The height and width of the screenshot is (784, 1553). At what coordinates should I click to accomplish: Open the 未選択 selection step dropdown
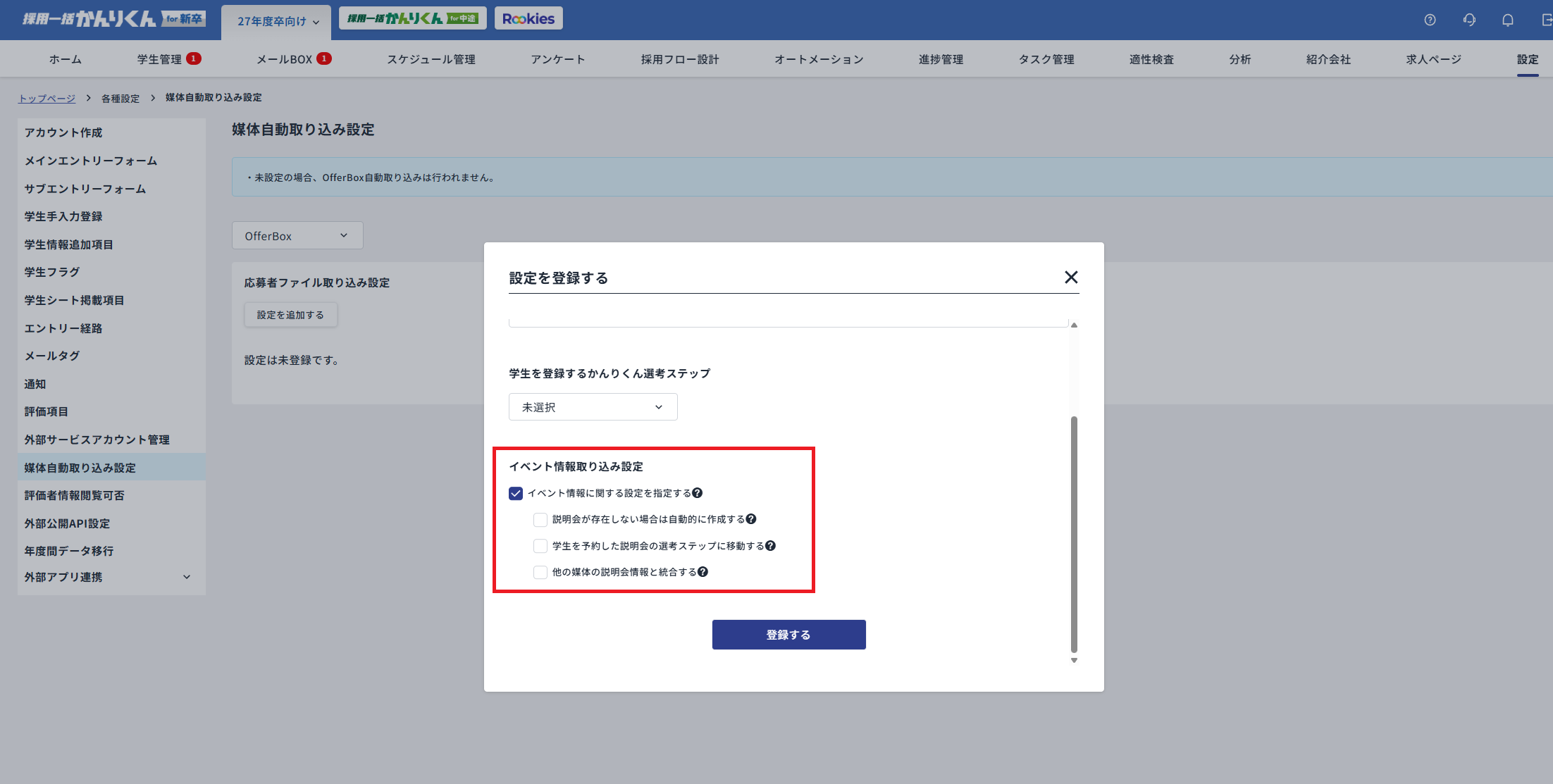592,406
